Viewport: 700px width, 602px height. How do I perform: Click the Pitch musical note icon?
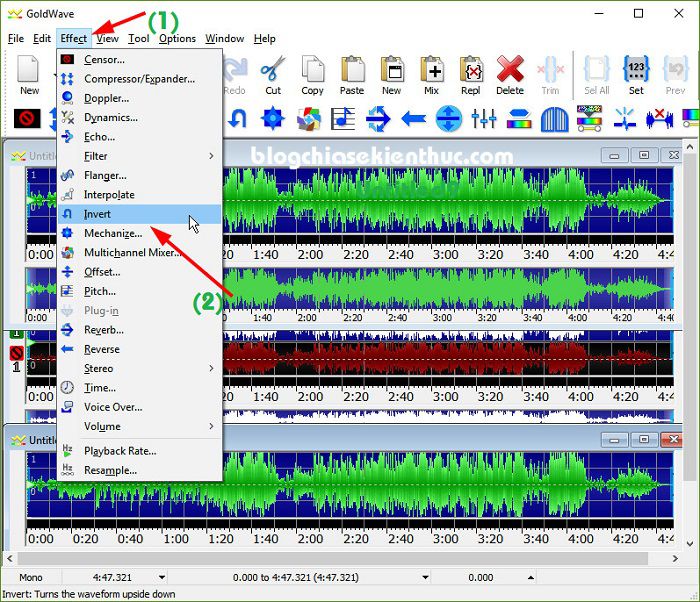[x=343, y=119]
